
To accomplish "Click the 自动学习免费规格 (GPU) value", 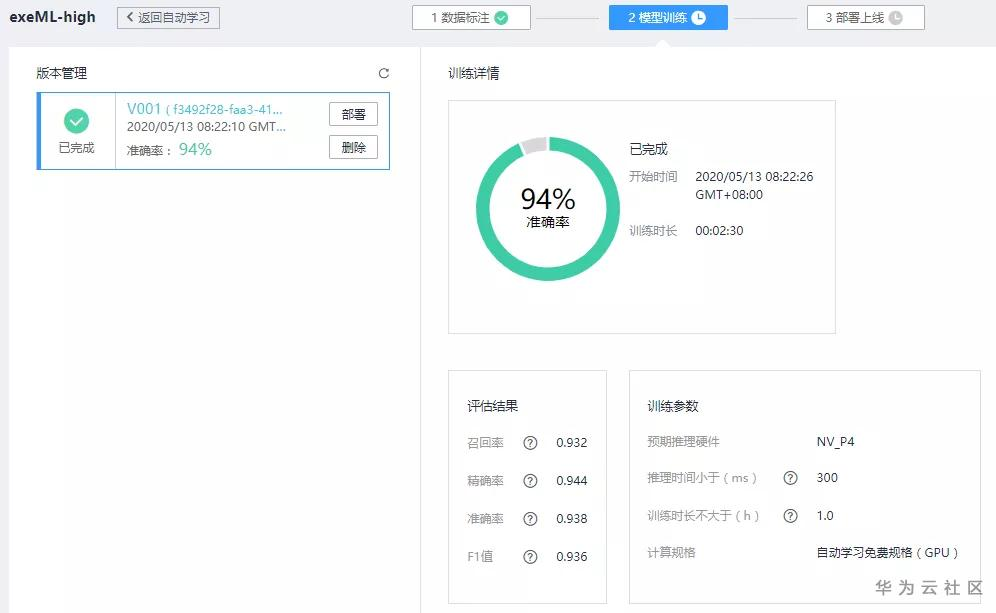I will [887, 553].
